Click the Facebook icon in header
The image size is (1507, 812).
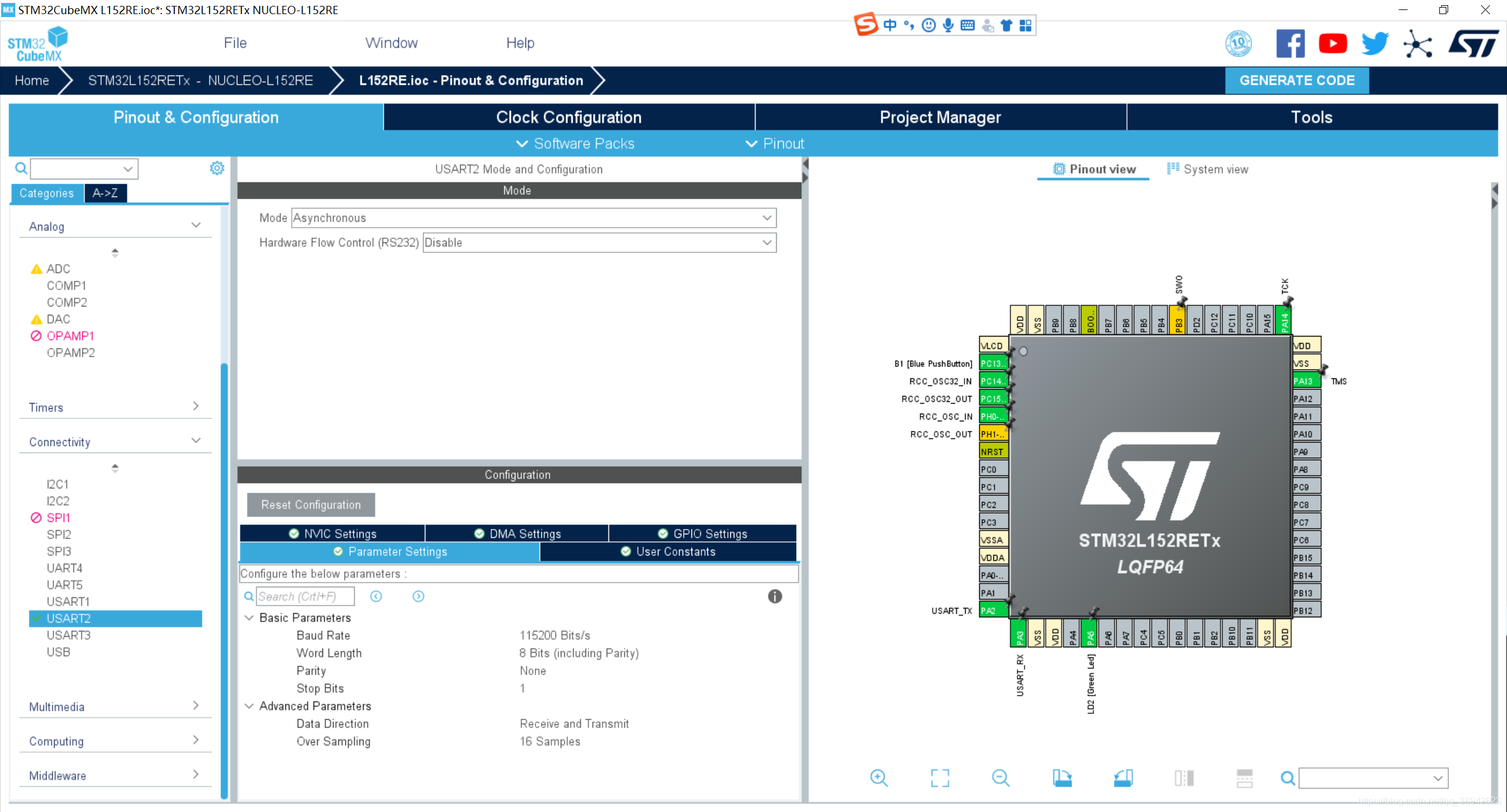1290,44
